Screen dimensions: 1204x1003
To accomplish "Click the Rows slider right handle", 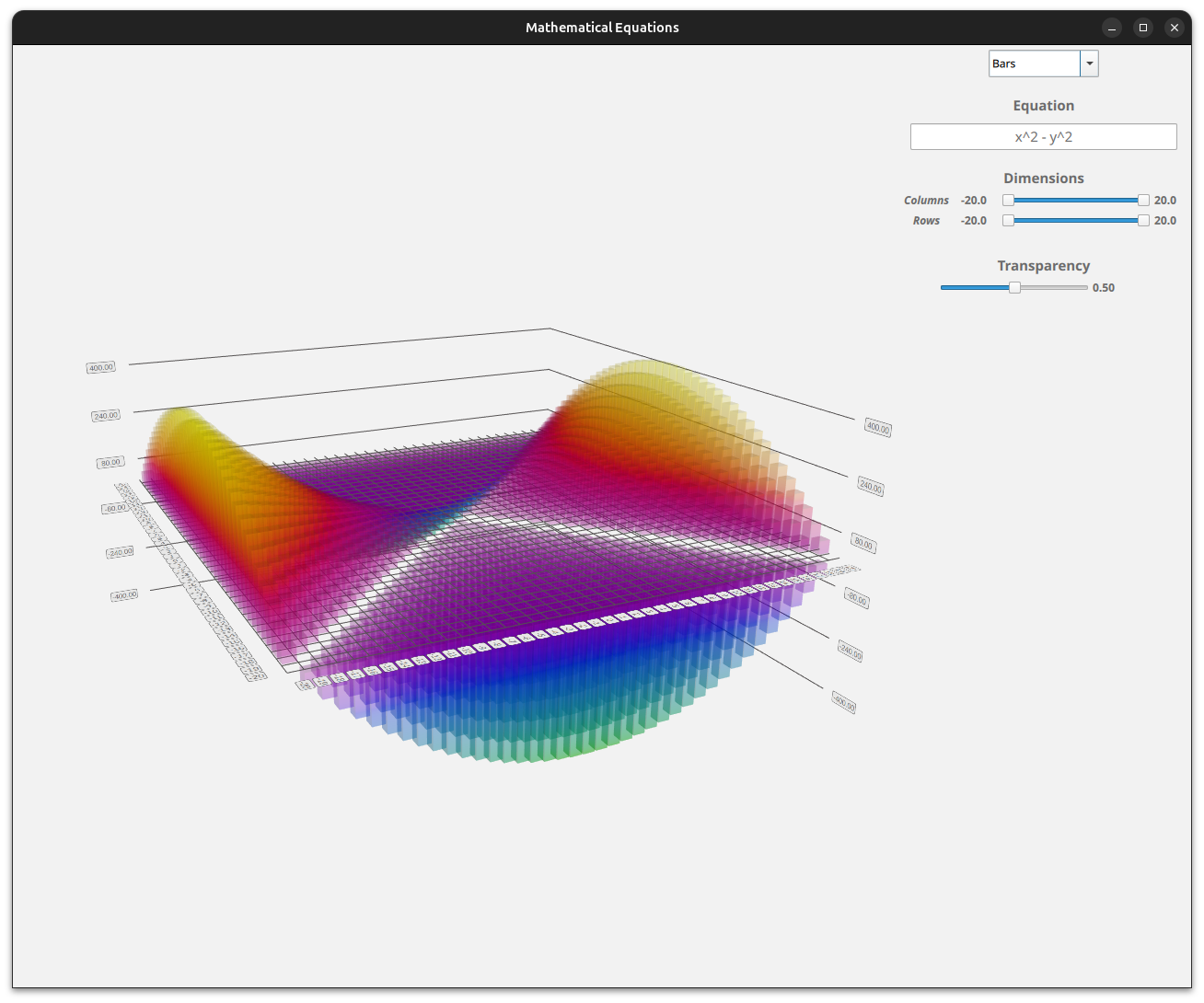I will pyautogui.click(x=1143, y=221).
